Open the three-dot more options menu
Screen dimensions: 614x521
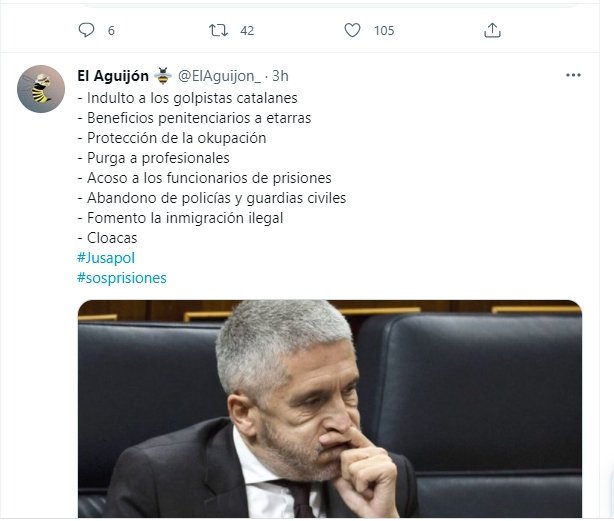573,75
